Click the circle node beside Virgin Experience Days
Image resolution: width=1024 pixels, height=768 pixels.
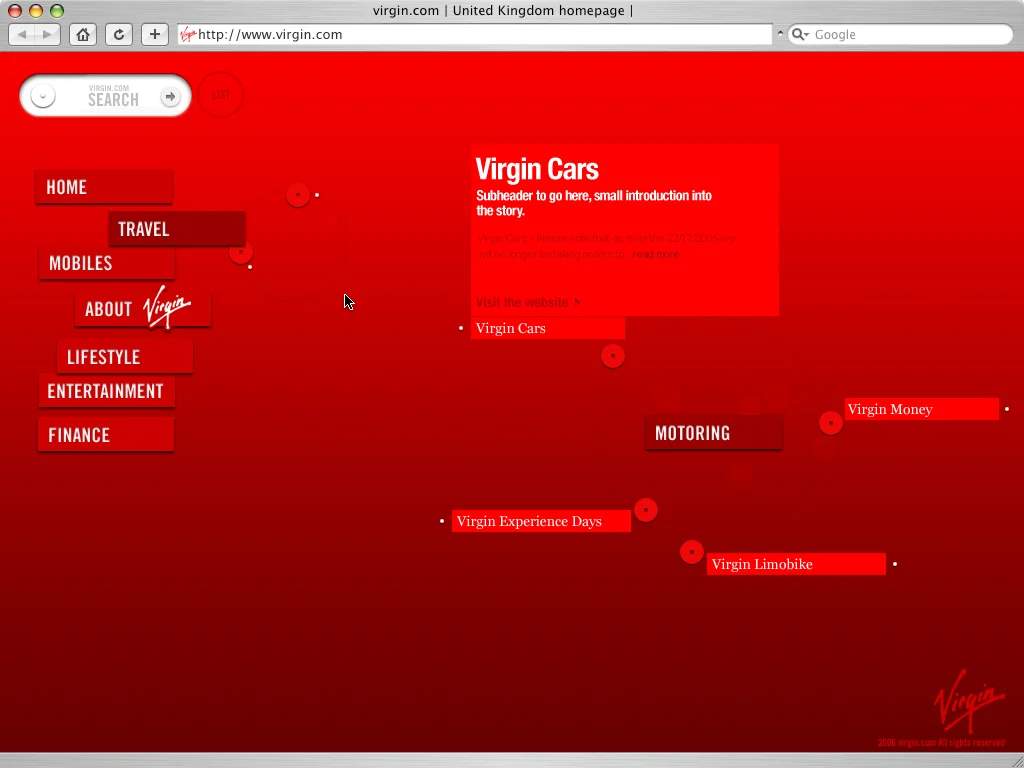tap(646, 510)
